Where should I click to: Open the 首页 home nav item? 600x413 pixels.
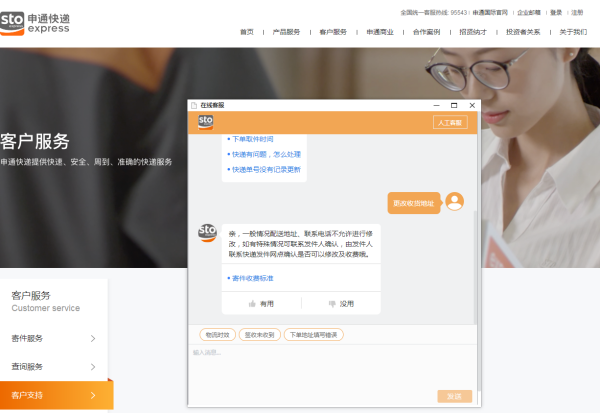(247, 32)
